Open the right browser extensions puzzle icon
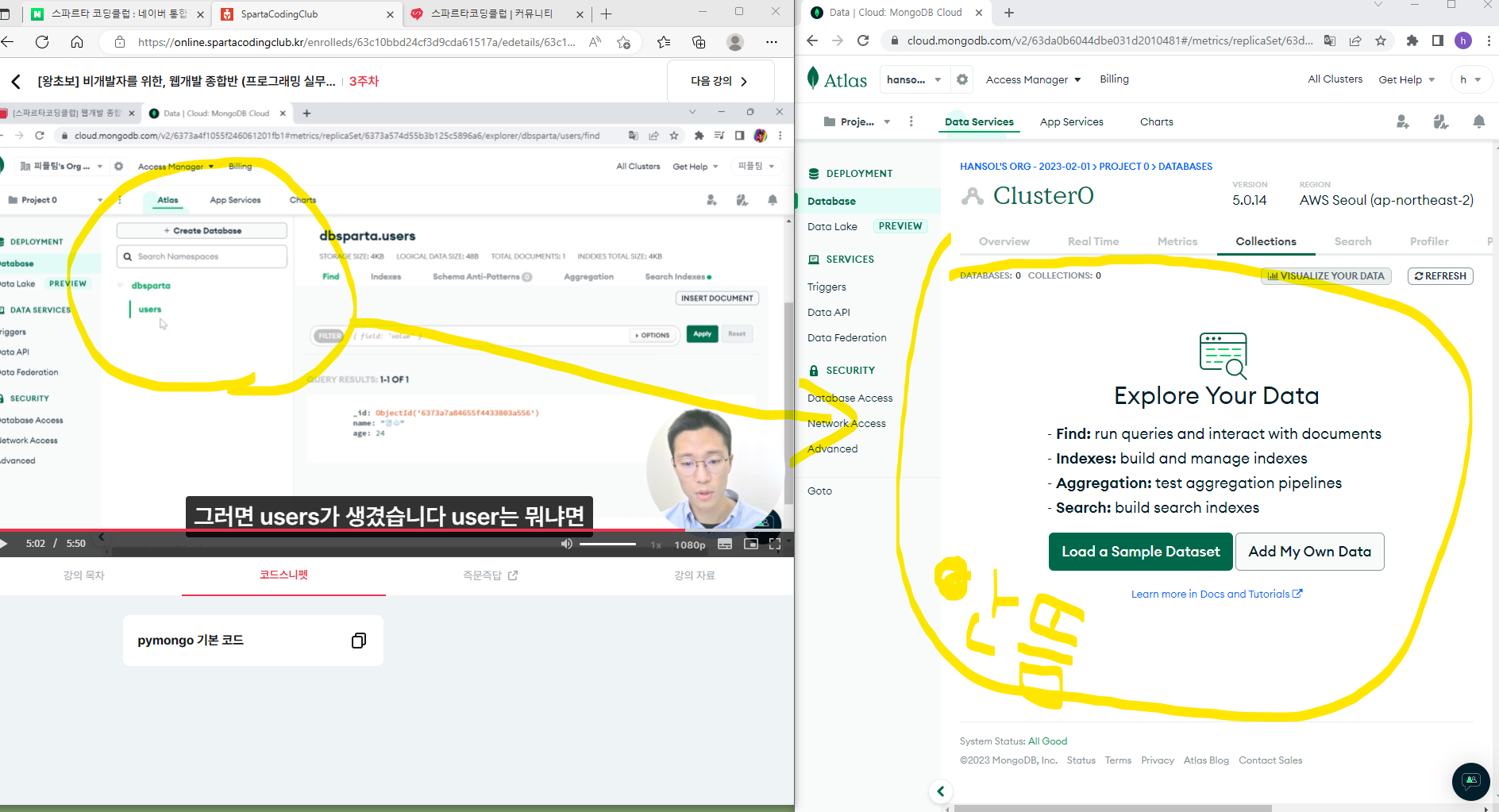The image size is (1499, 812). click(x=1412, y=40)
